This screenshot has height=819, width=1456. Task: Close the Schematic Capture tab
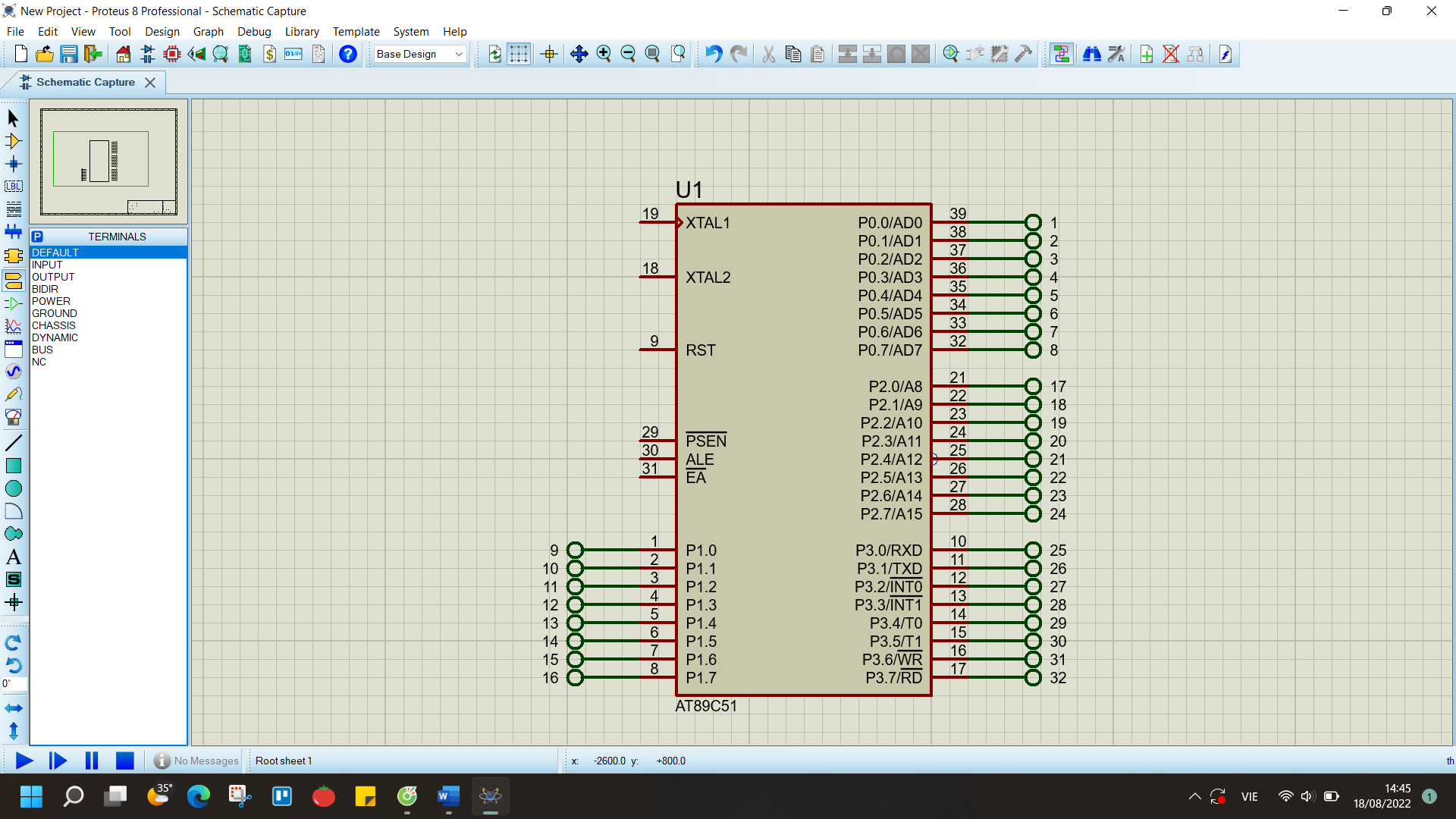150,83
